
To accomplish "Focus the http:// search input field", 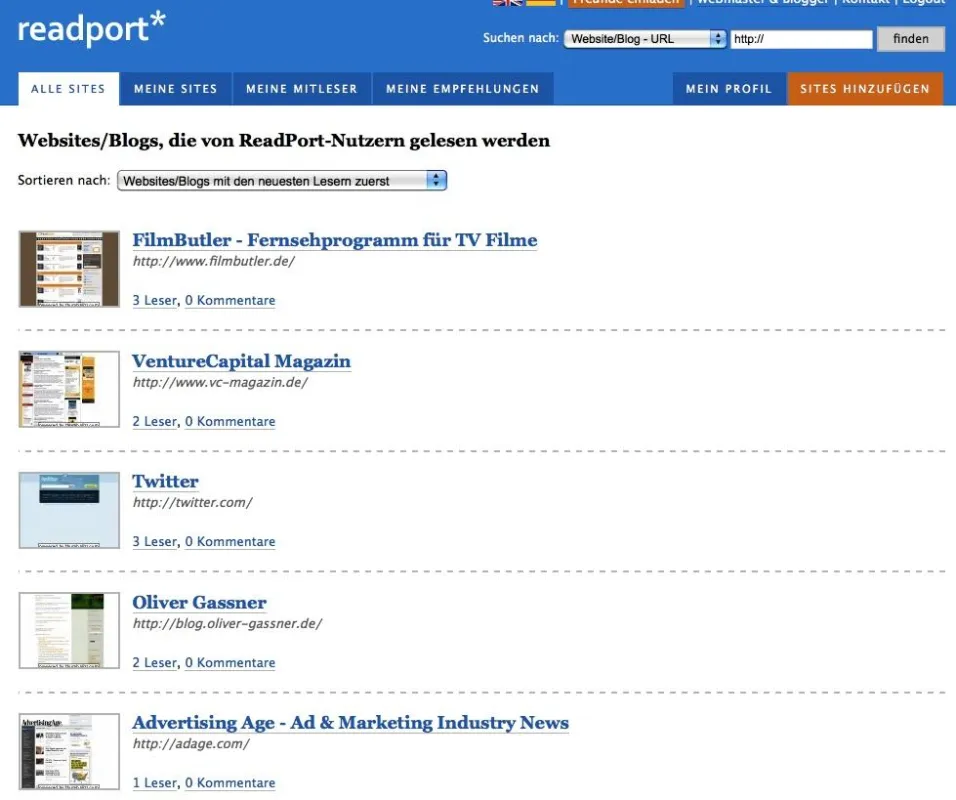I will [802, 39].
